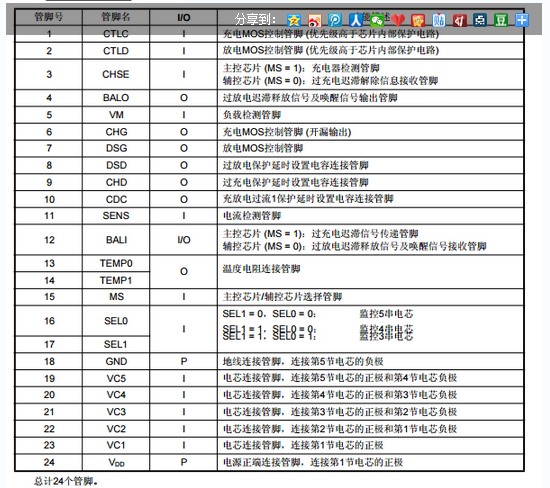The height and width of the screenshot is (488, 550).
Task: Share to QQ Zone via star icon
Action: (294, 20)
